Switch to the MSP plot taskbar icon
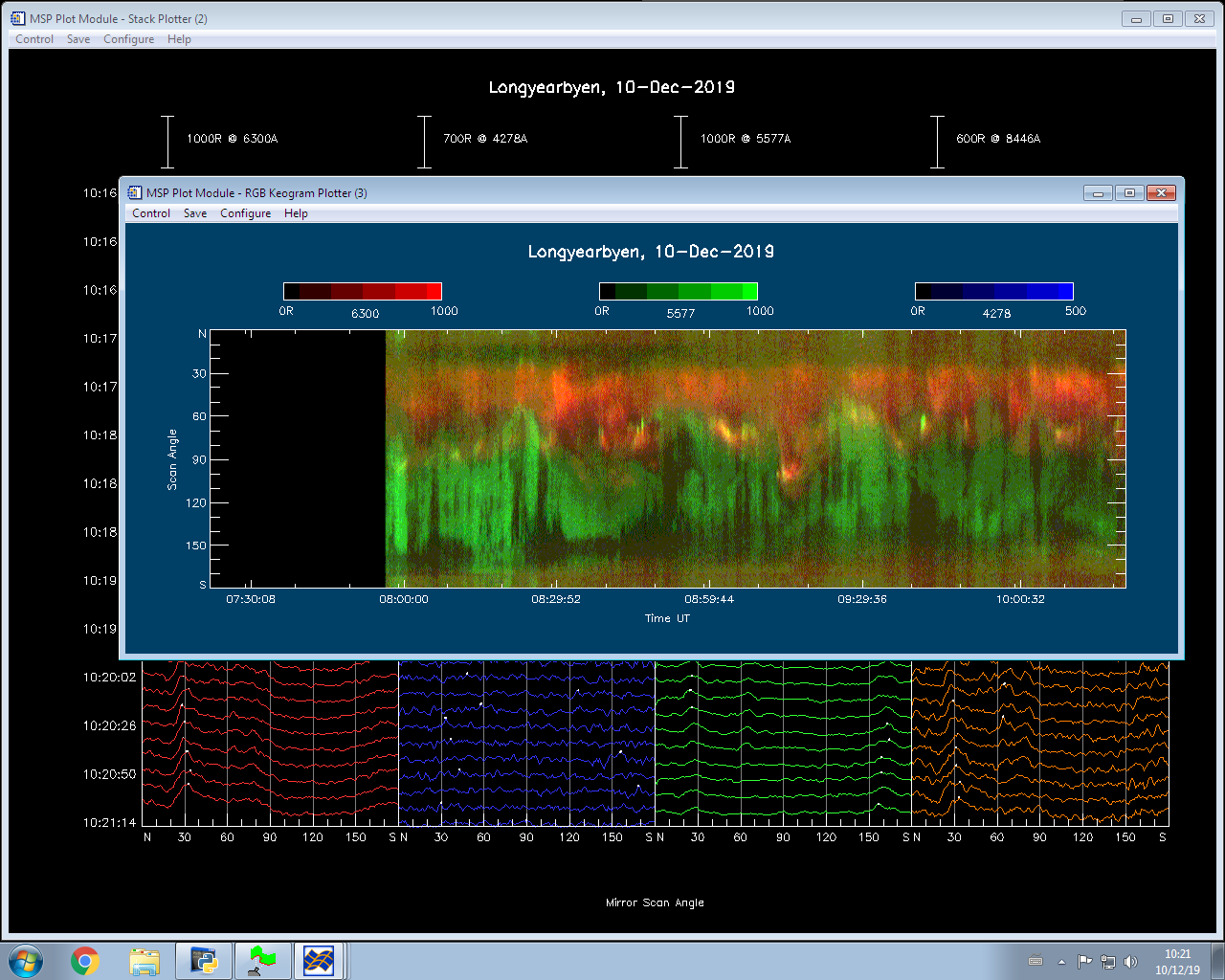The height and width of the screenshot is (980, 1225). click(x=319, y=961)
